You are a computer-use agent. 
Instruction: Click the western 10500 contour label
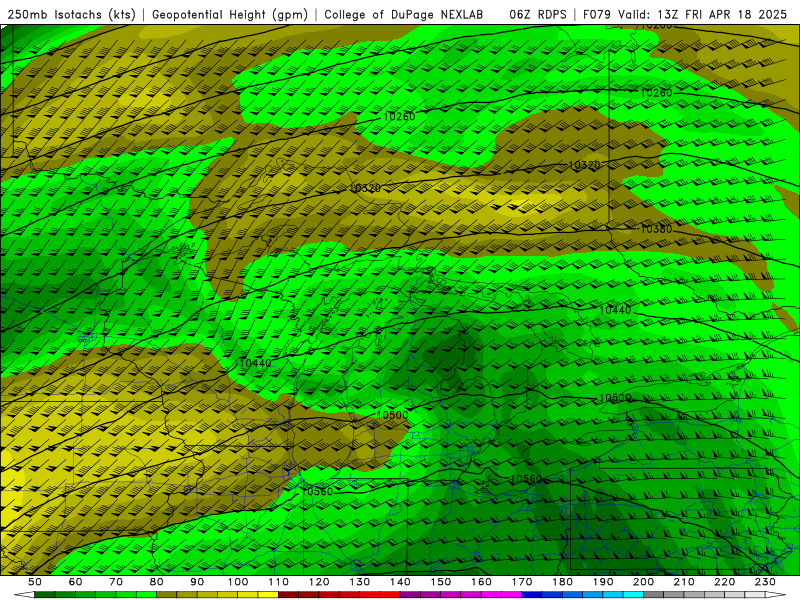point(392,415)
